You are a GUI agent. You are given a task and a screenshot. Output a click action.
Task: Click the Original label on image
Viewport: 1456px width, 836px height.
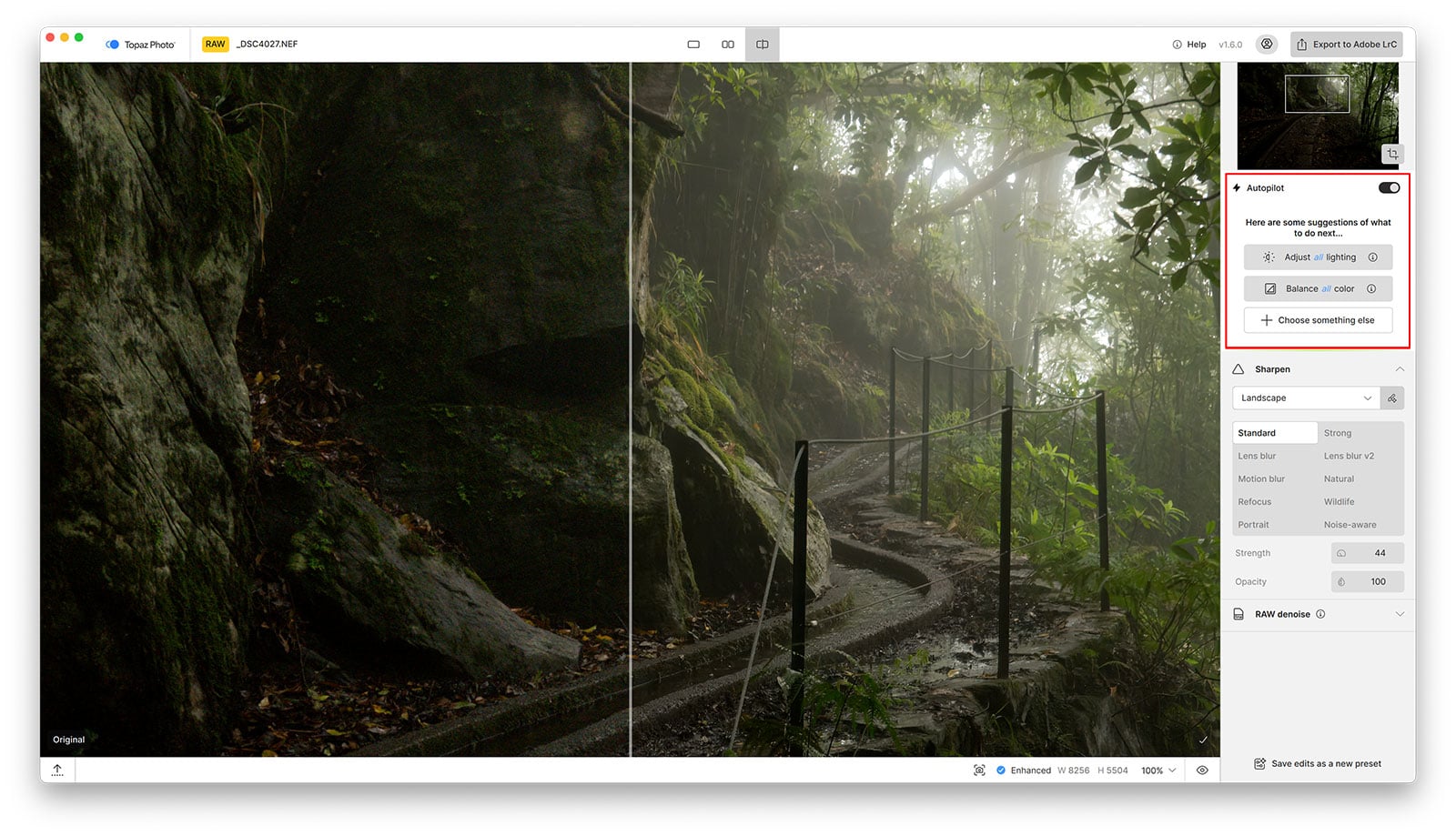(x=68, y=740)
